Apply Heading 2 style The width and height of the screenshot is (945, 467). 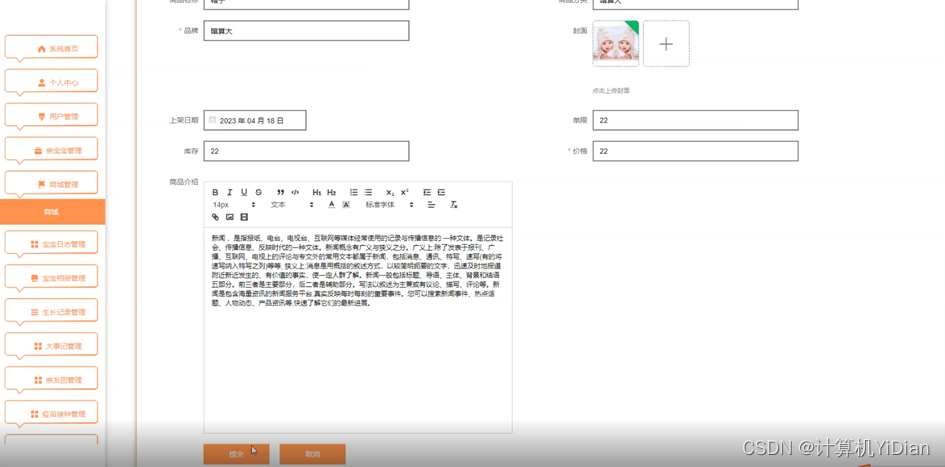coord(331,192)
